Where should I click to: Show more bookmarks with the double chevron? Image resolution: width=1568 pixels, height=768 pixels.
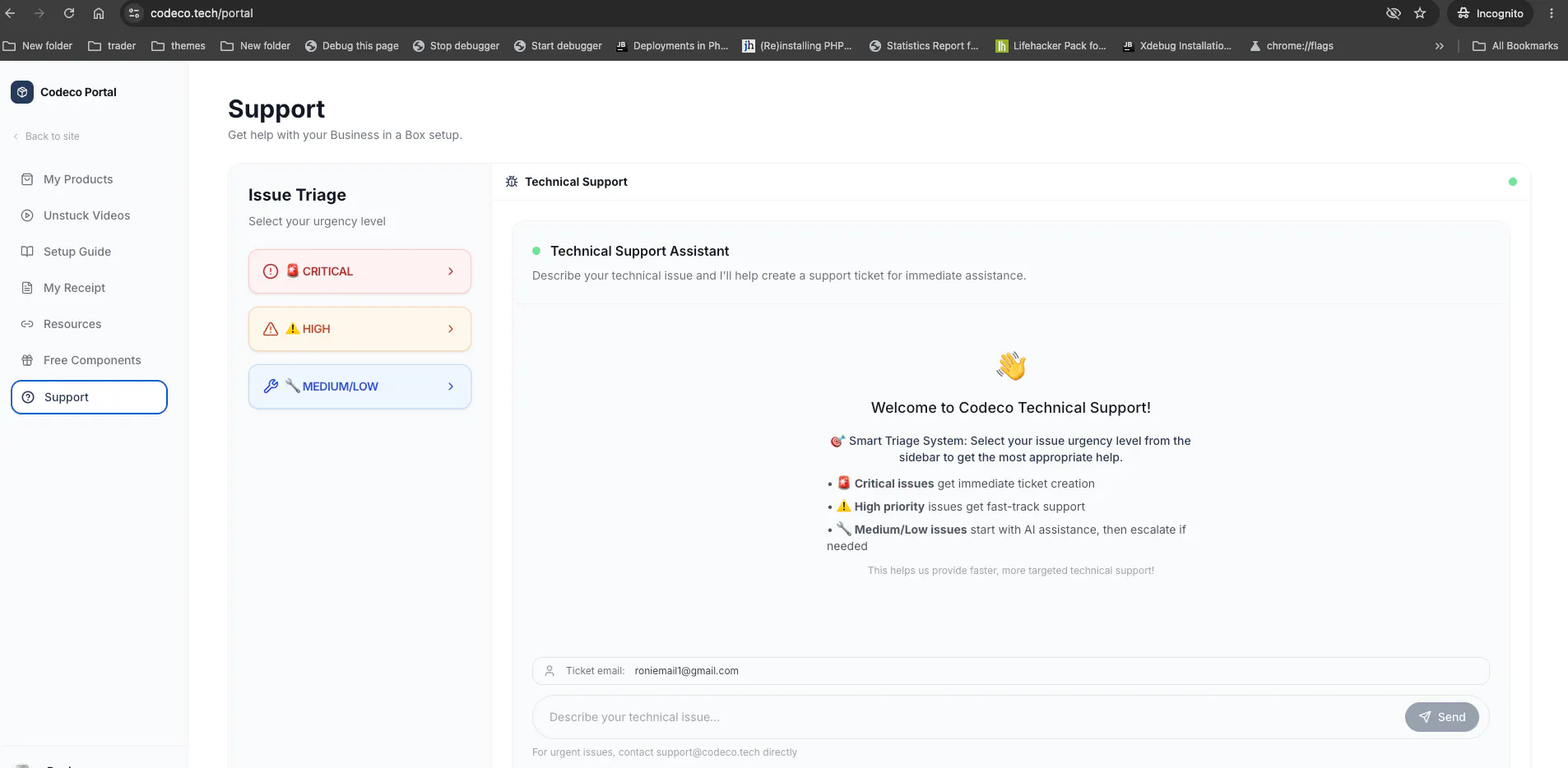click(x=1440, y=46)
